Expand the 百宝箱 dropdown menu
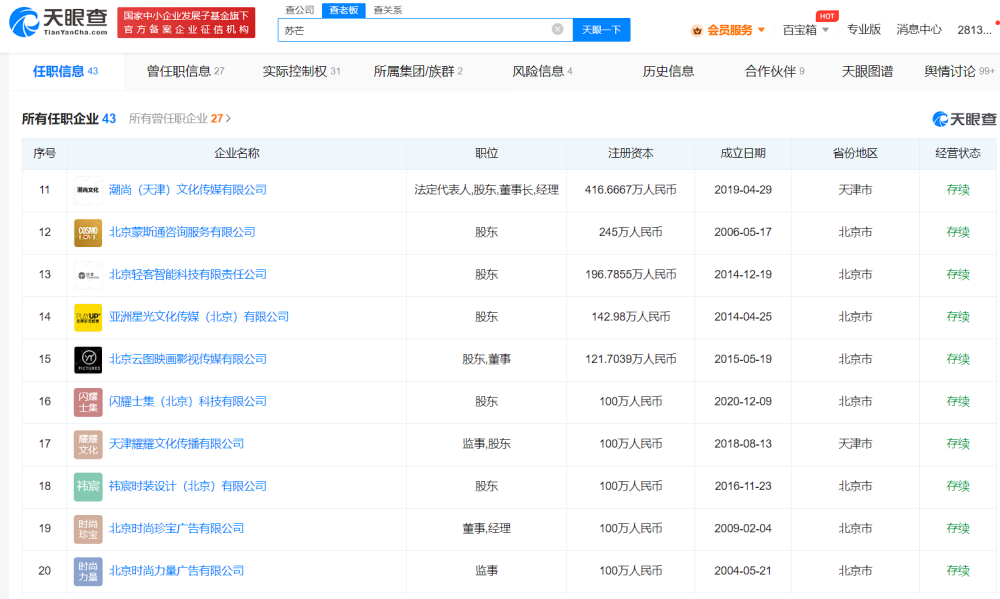Viewport: 1000px width, 599px height. (x=826, y=30)
